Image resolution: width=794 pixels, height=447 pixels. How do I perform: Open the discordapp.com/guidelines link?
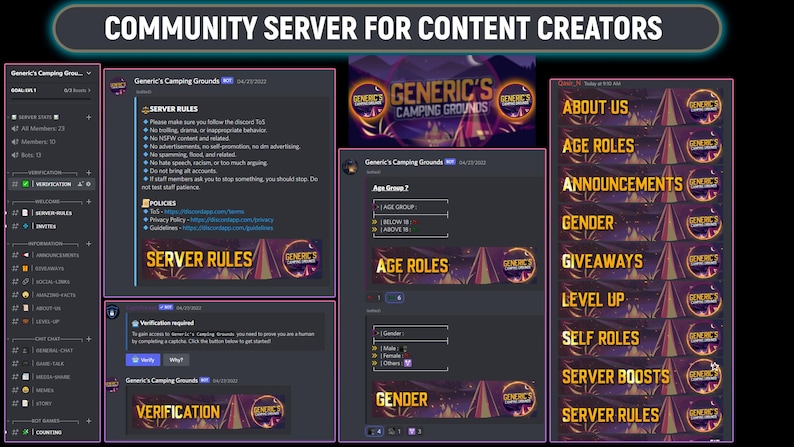coord(228,228)
